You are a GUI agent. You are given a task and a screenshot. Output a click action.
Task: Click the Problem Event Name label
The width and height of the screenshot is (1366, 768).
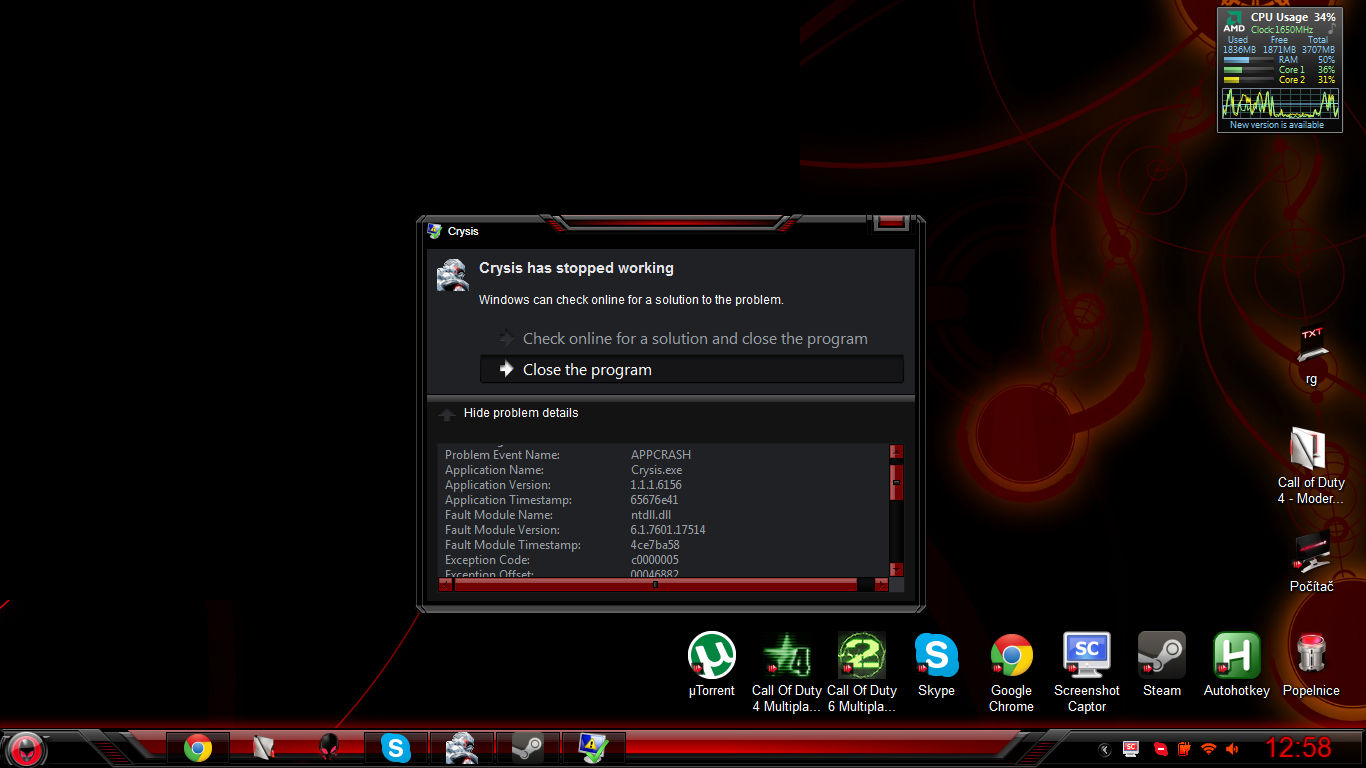tap(502, 455)
